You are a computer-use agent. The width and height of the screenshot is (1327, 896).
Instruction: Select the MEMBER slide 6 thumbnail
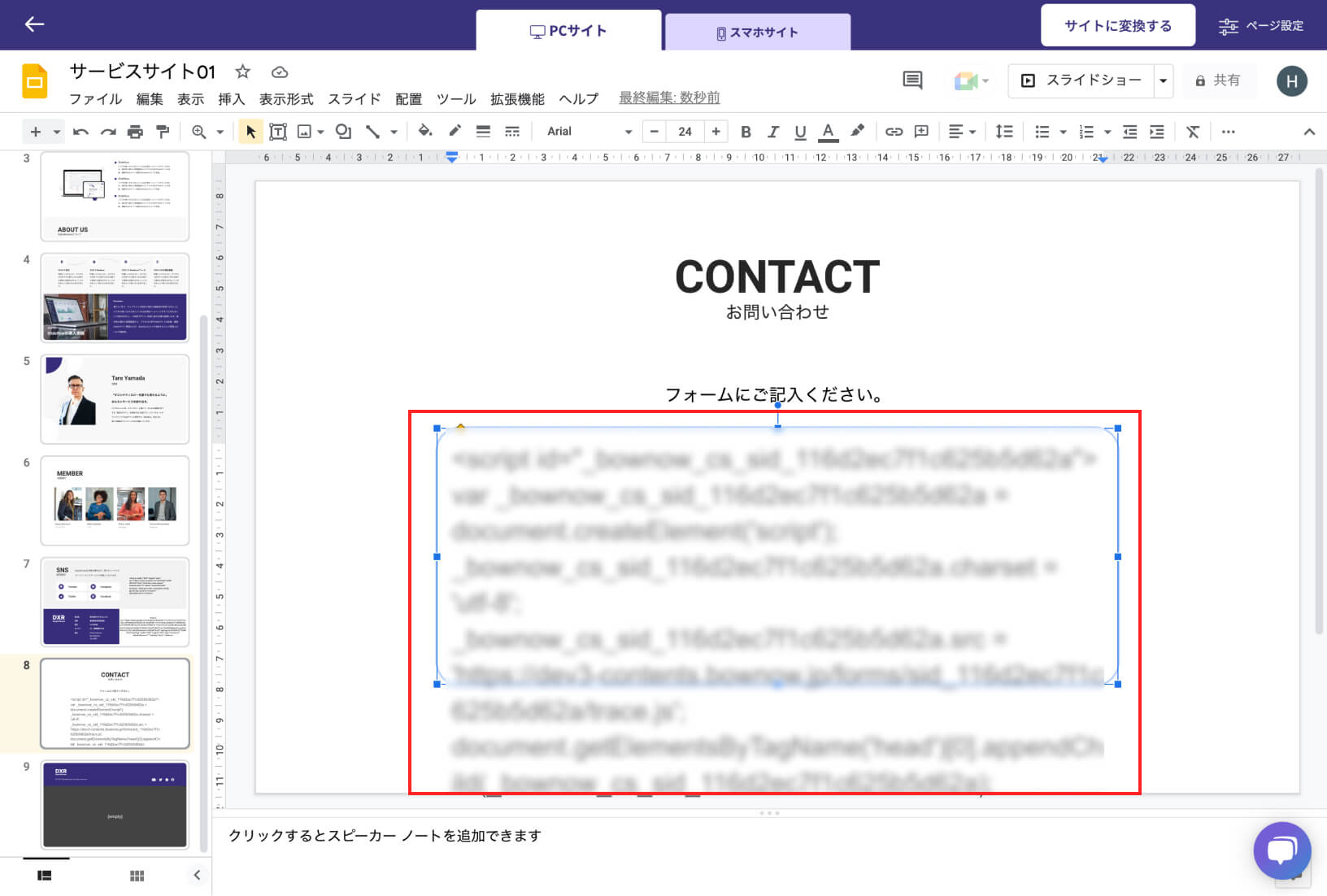pyautogui.click(x=115, y=500)
